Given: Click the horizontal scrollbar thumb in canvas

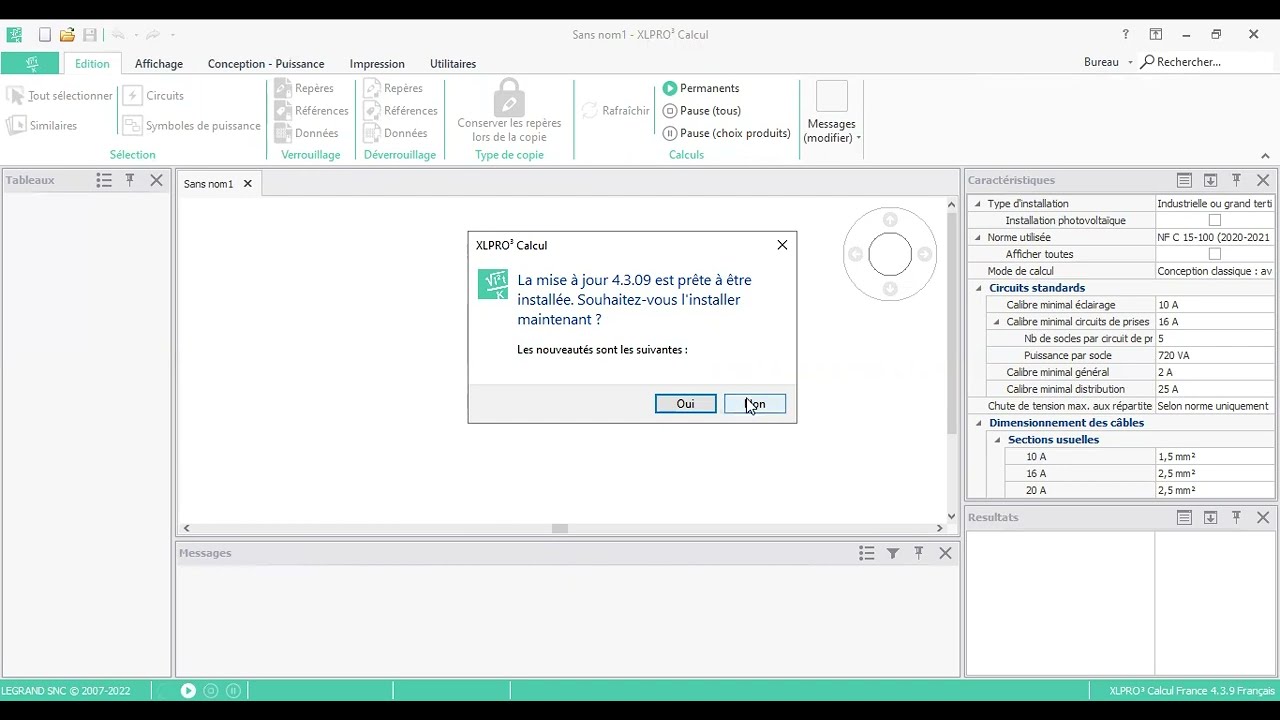Looking at the screenshot, I should (560, 528).
